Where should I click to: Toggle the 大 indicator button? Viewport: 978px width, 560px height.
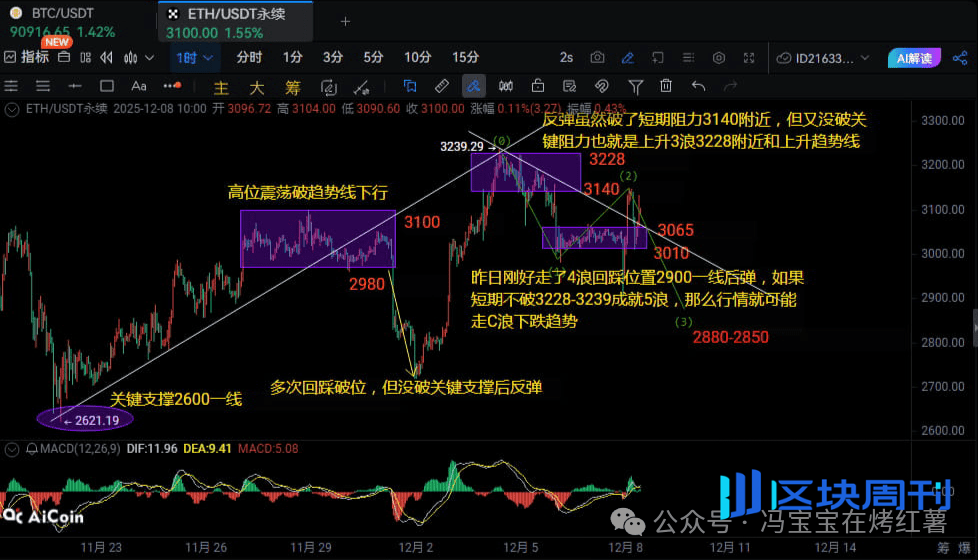tap(256, 87)
